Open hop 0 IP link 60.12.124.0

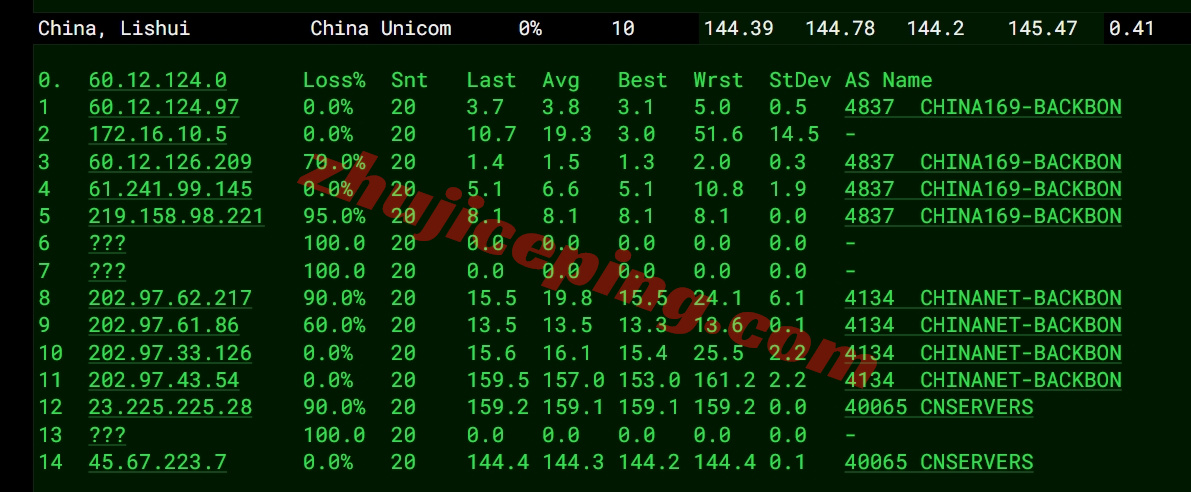click(157, 80)
